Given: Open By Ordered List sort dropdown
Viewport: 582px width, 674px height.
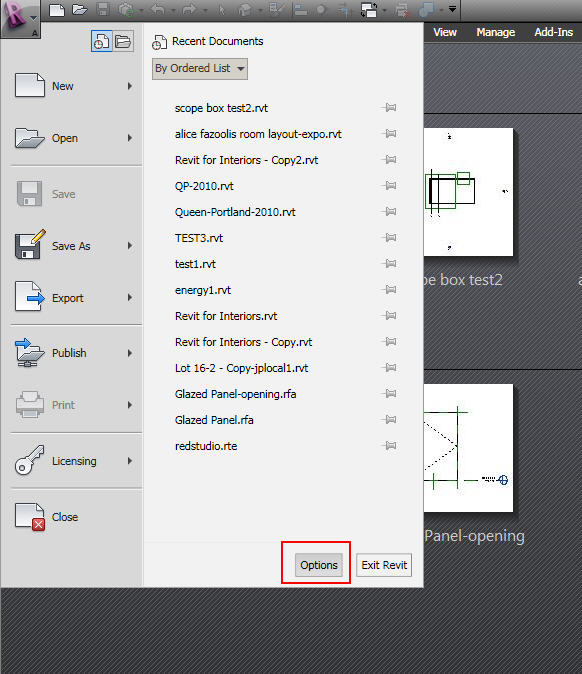Looking at the screenshot, I should point(200,69).
